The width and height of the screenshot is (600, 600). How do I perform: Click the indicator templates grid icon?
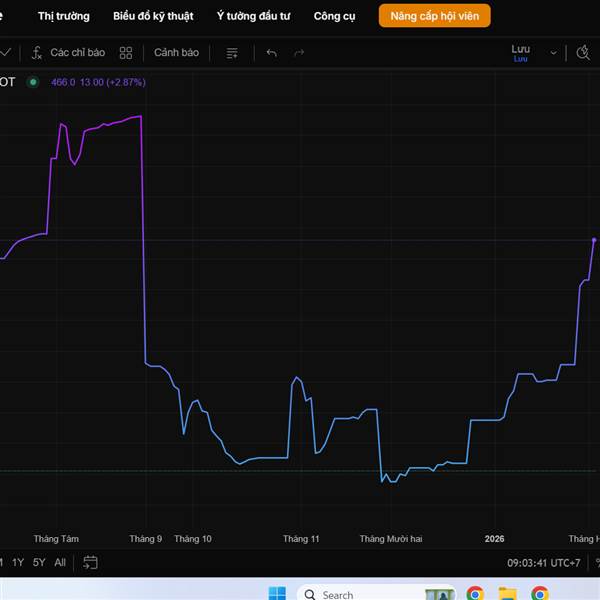pos(126,52)
